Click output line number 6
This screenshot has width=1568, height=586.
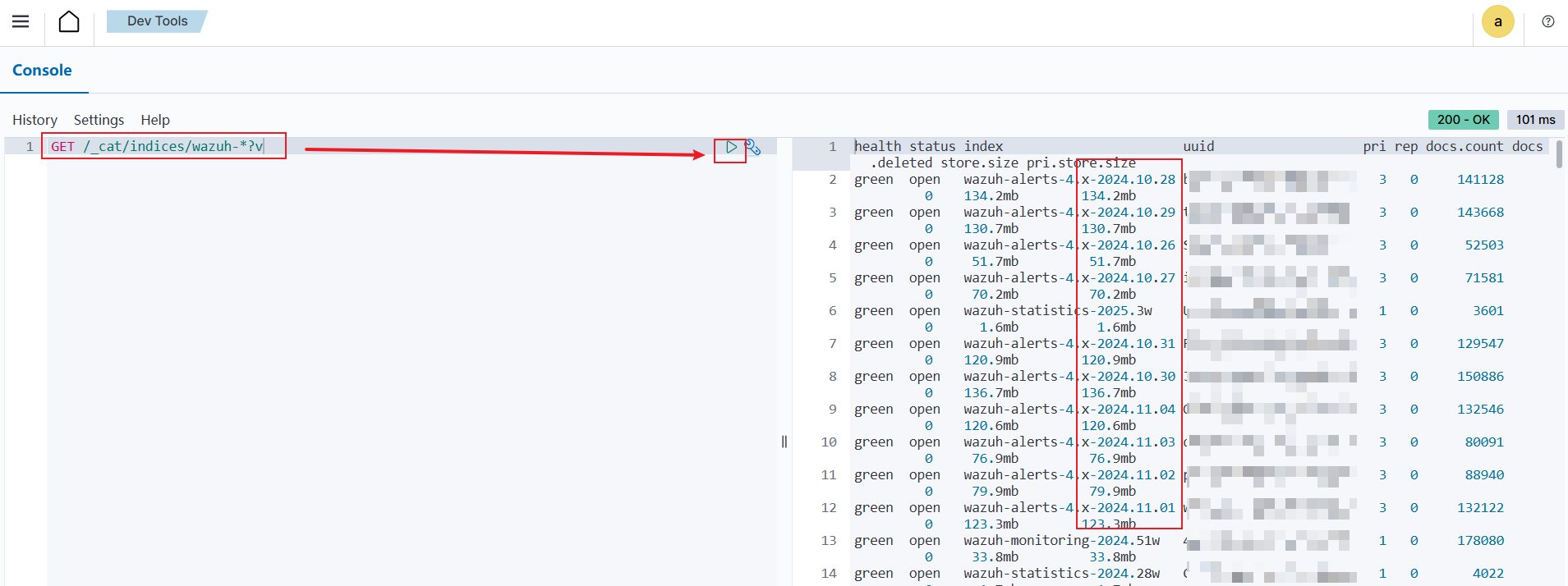pos(832,310)
